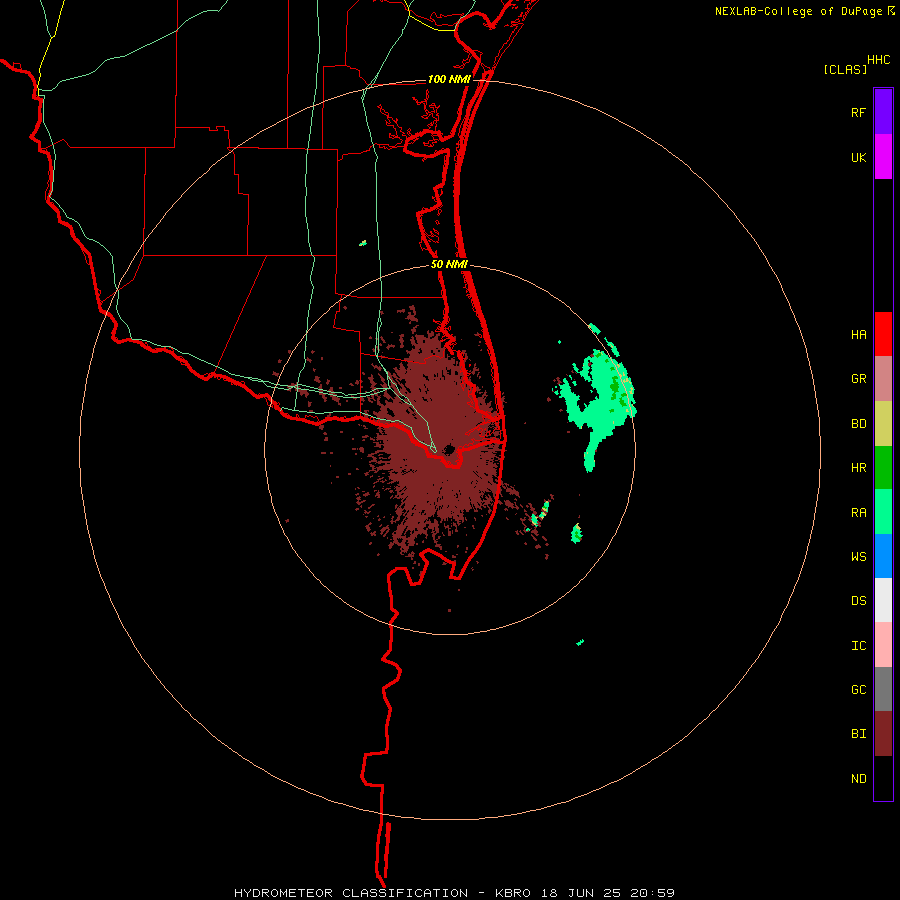Screen dimensions: 900x900
Task: Click the 20:59 time stamp
Action: [652, 893]
